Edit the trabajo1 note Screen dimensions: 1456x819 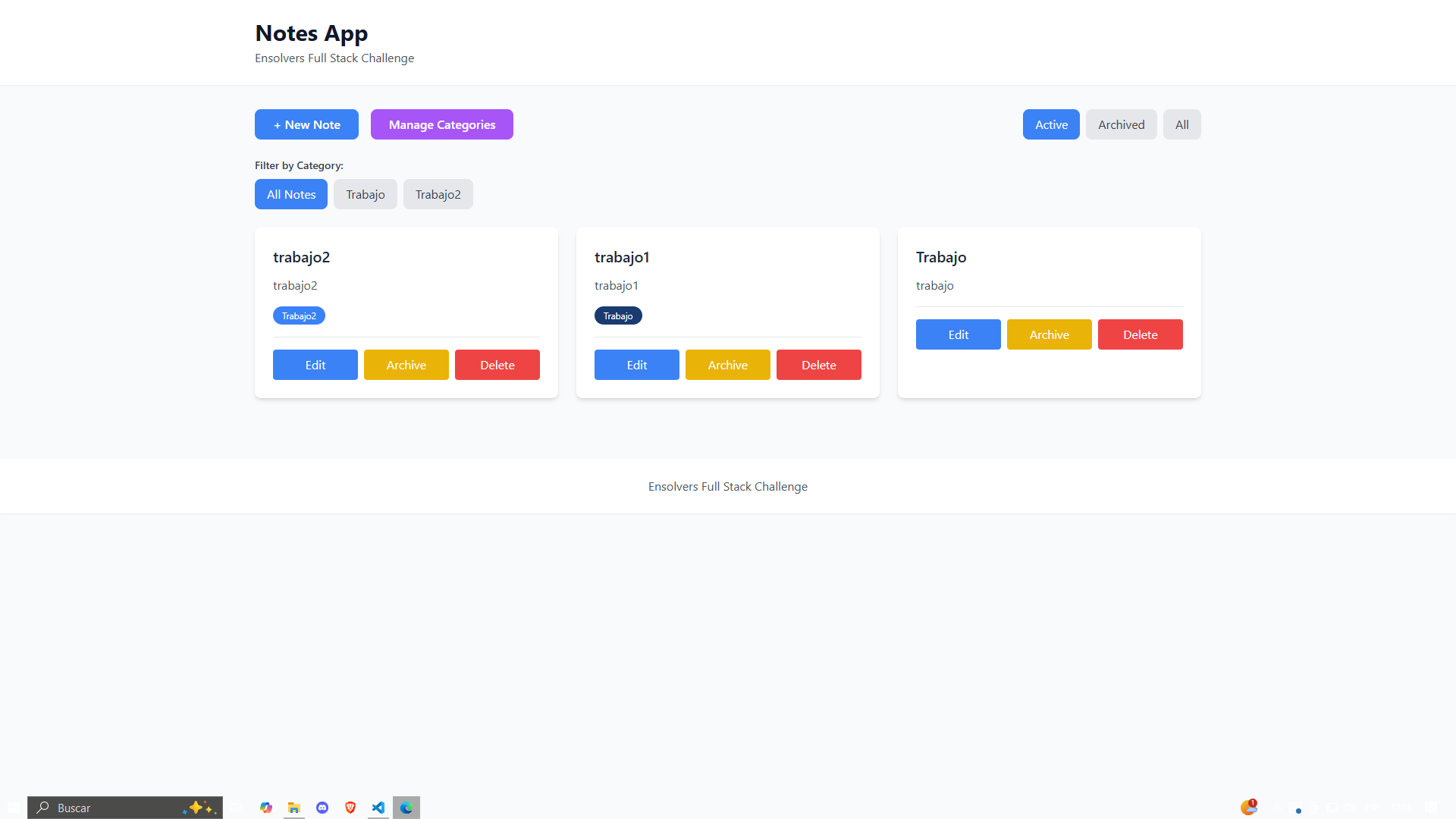pyautogui.click(x=637, y=365)
